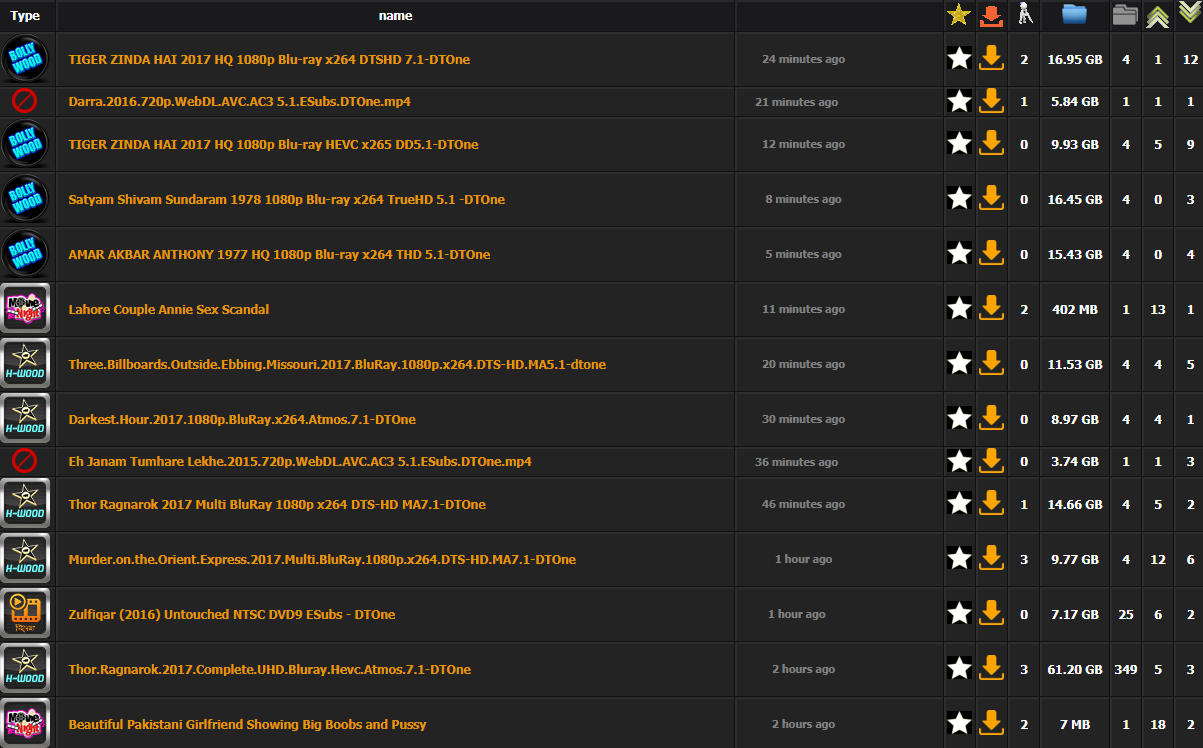
Task: Download Three Billboards Outside Ebbing Missouri torrent
Action: click(991, 364)
